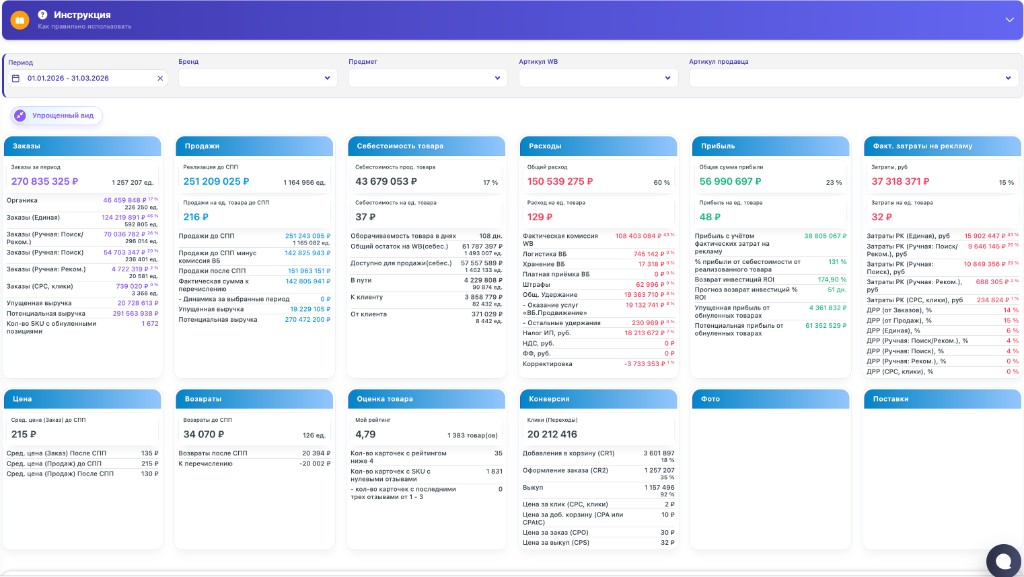Click the Цена card header

click(x=82, y=399)
